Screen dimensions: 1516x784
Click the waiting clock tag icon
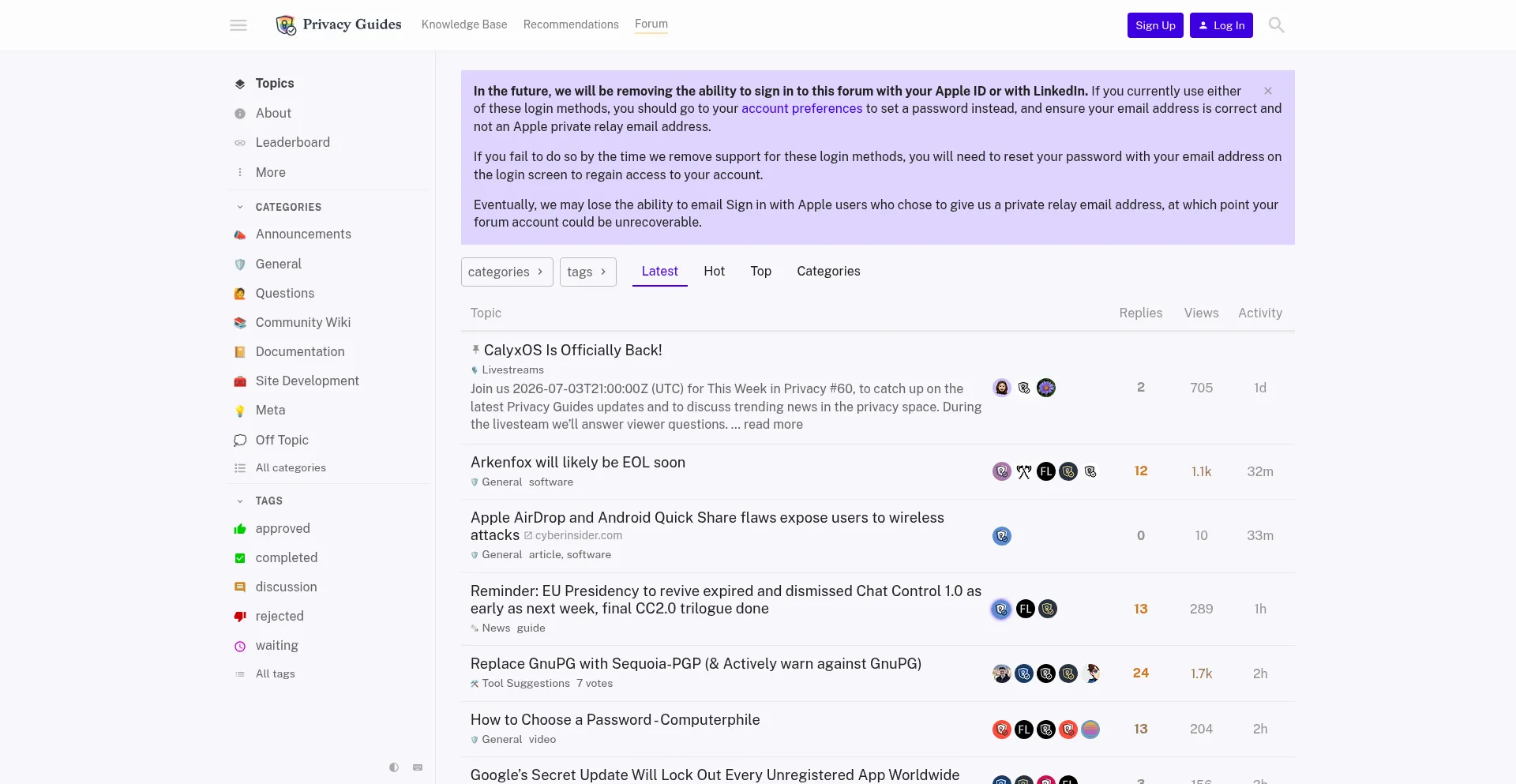240,646
